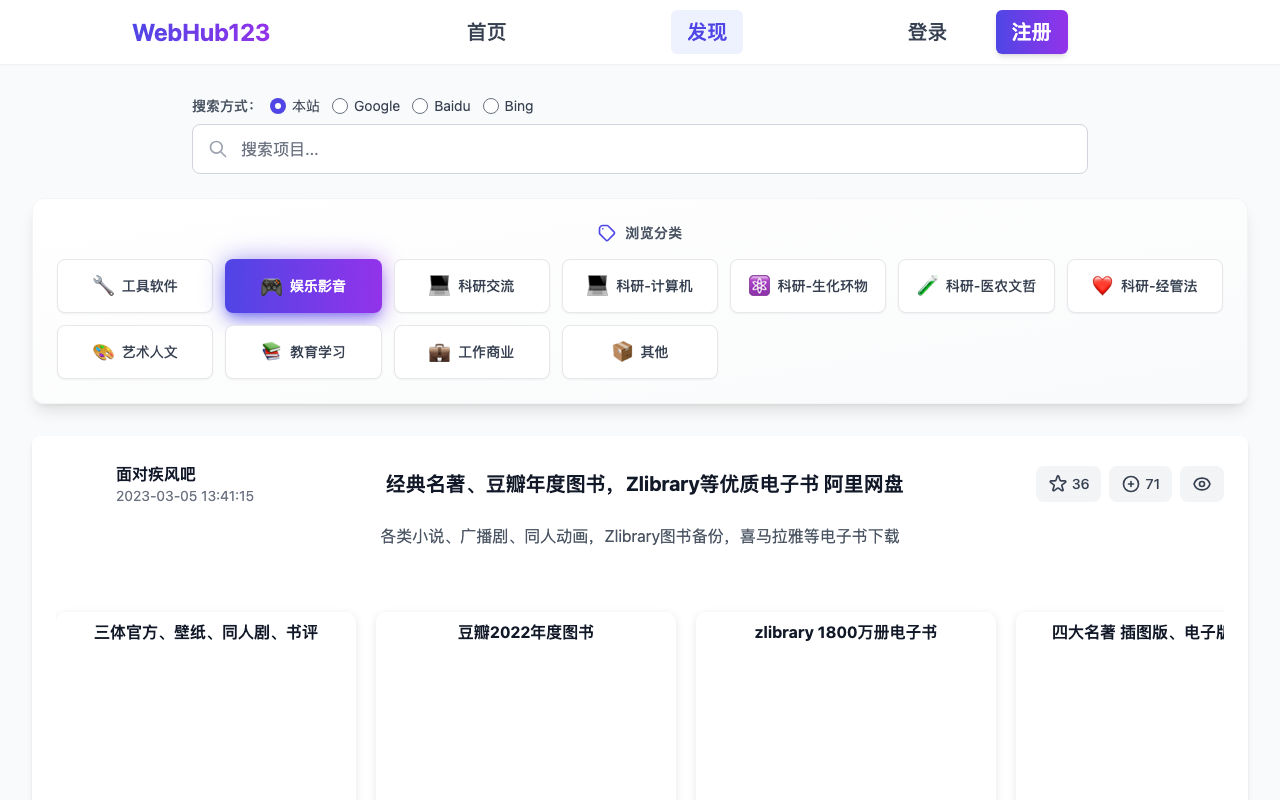
Task: Click the heart icon for 科研-经管法
Action: coord(1102,286)
